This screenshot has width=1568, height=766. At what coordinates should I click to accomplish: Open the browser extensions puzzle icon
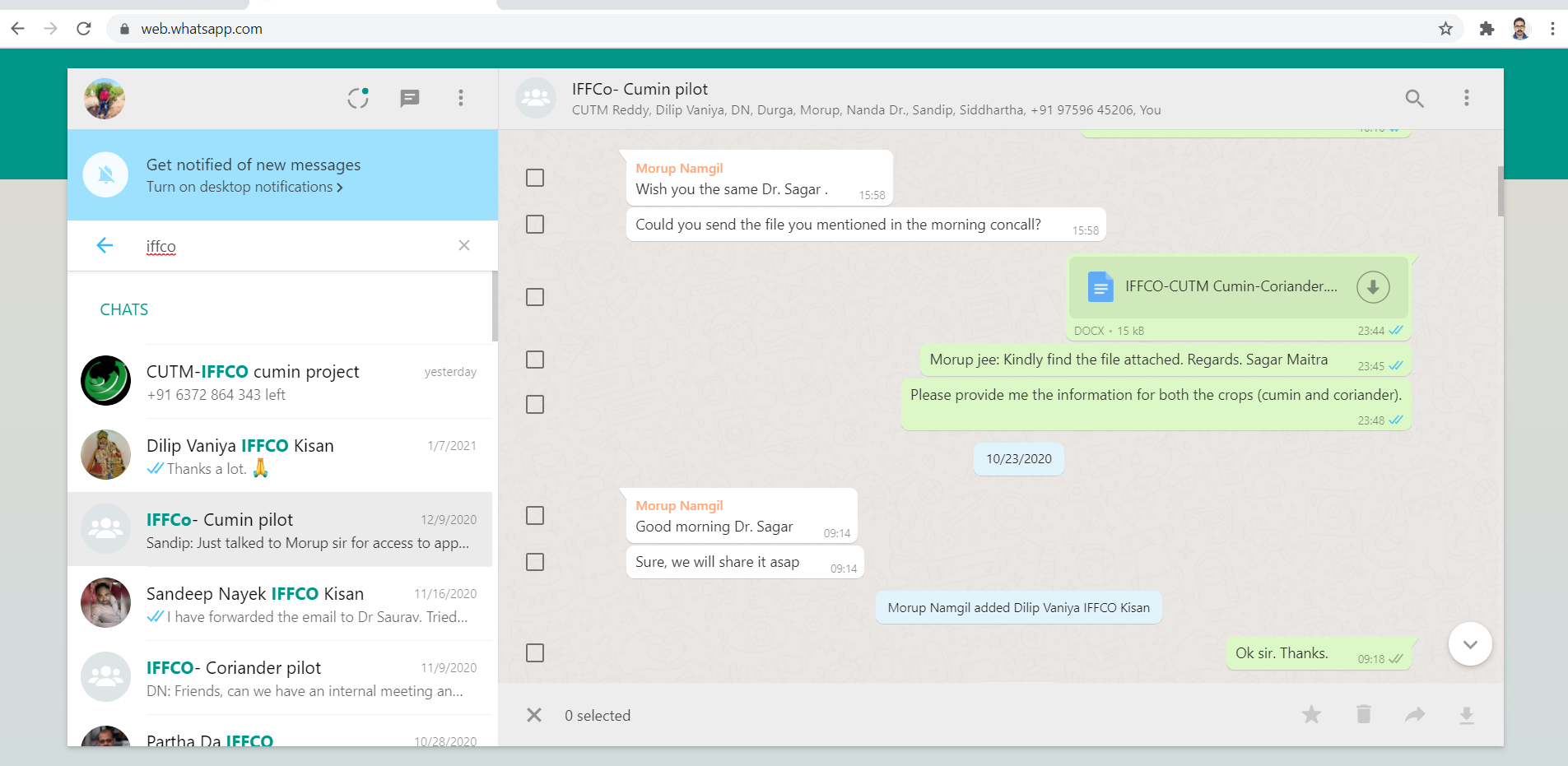pos(1487,29)
